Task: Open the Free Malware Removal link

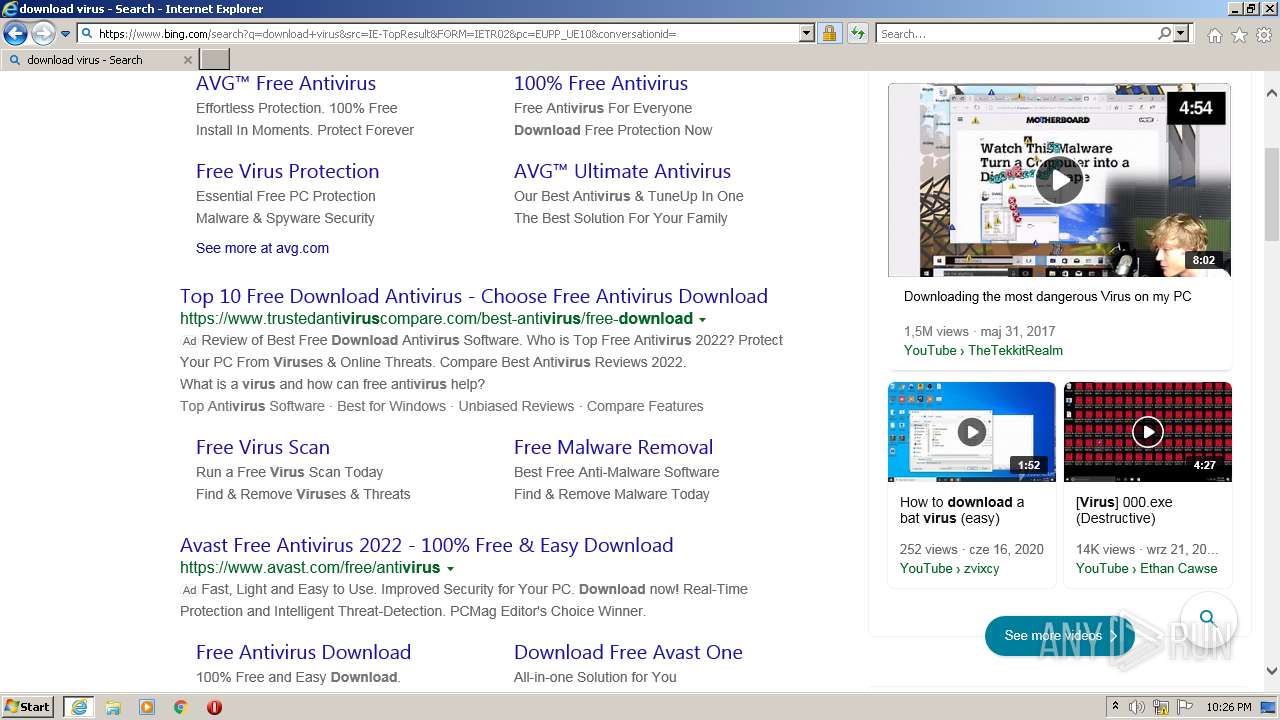Action: point(613,447)
